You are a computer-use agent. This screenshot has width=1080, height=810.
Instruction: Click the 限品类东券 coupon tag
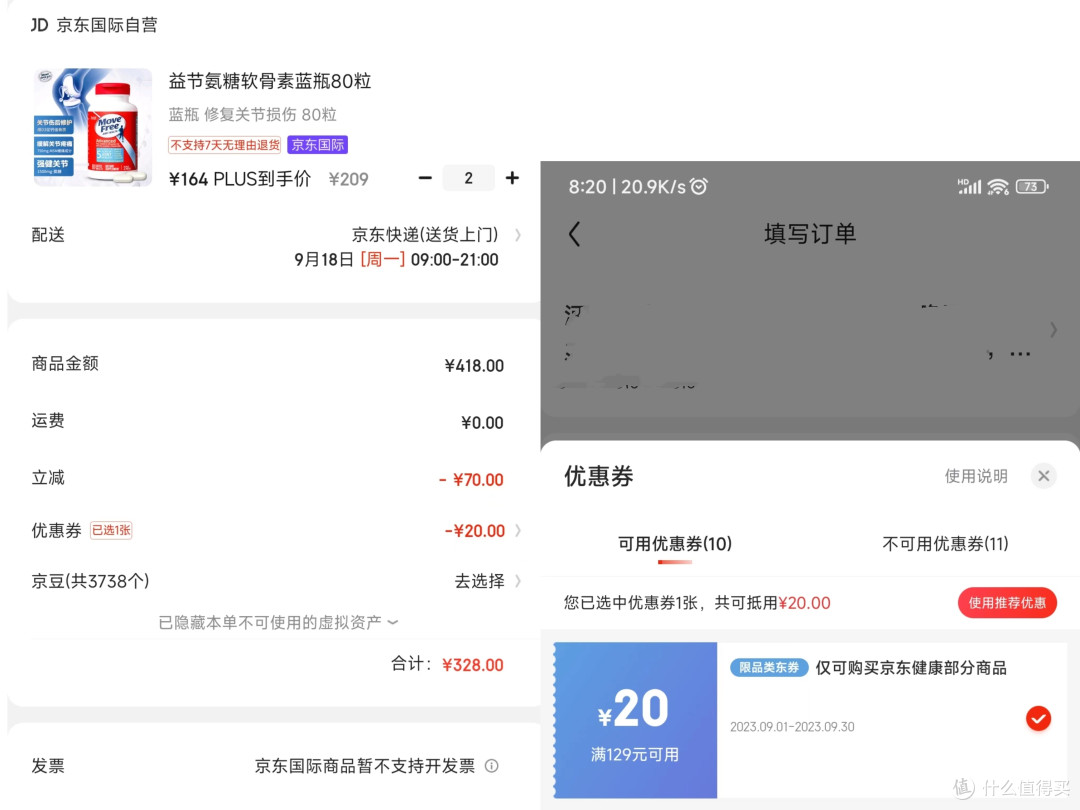click(769, 667)
